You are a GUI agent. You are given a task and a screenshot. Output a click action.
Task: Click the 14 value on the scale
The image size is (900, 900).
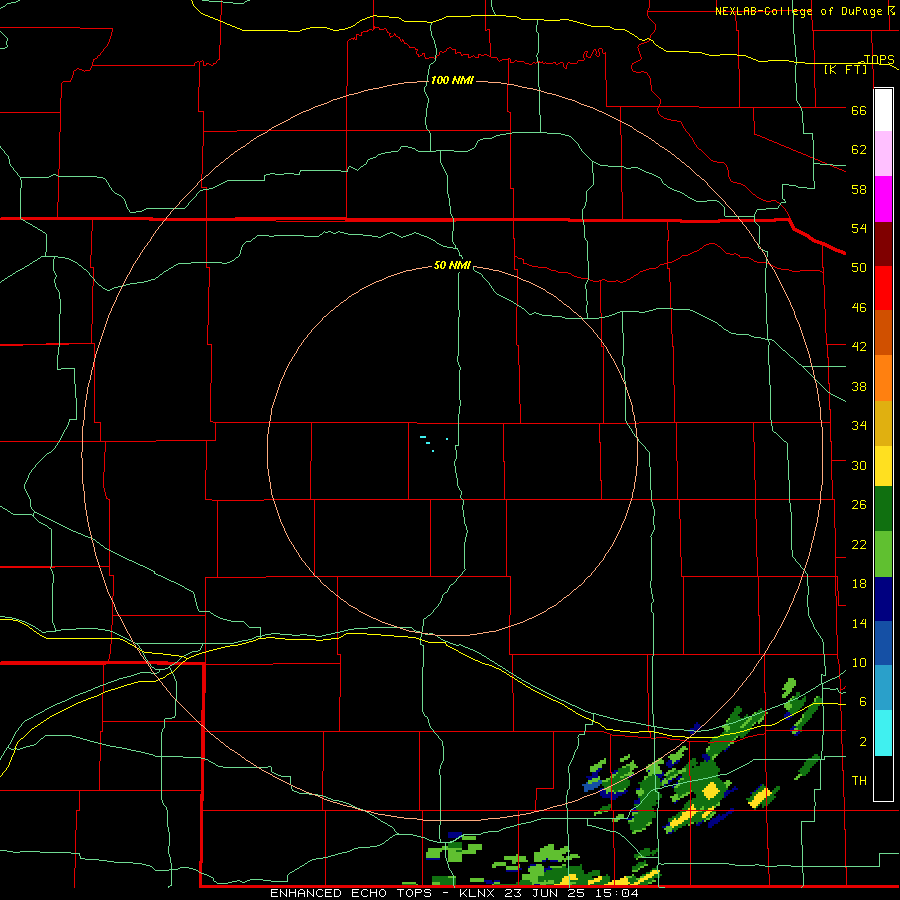(x=859, y=623)
